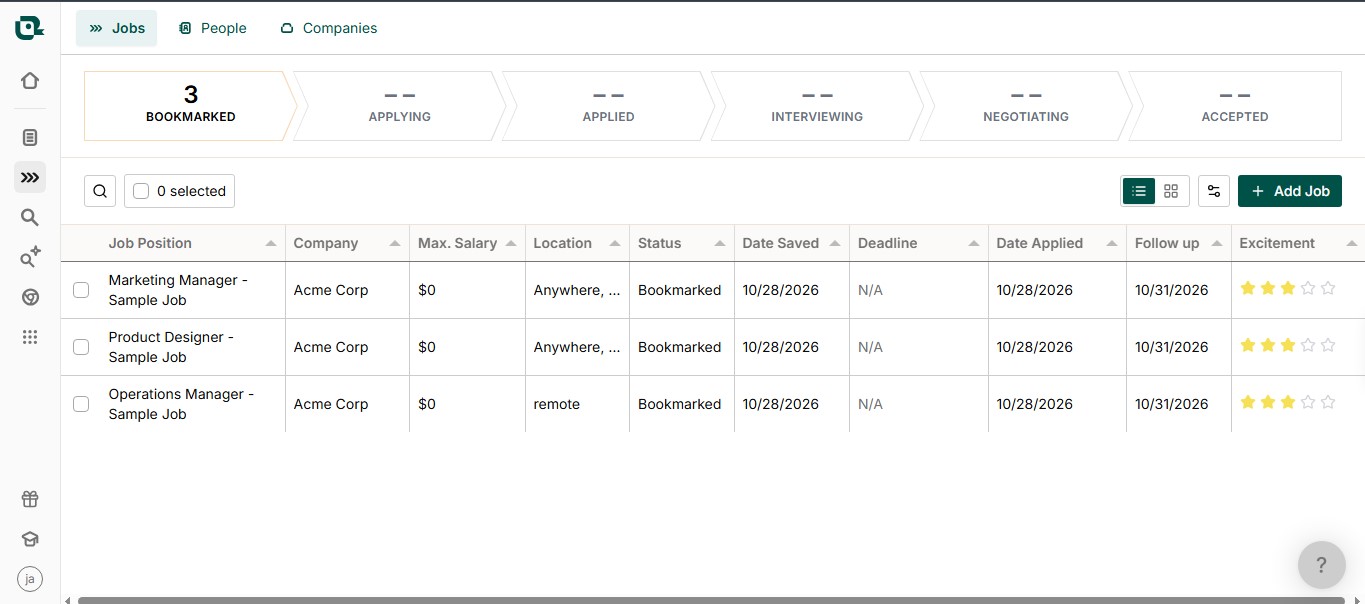Open the help question mark bubble
1365x604 pixels.
1321,565
